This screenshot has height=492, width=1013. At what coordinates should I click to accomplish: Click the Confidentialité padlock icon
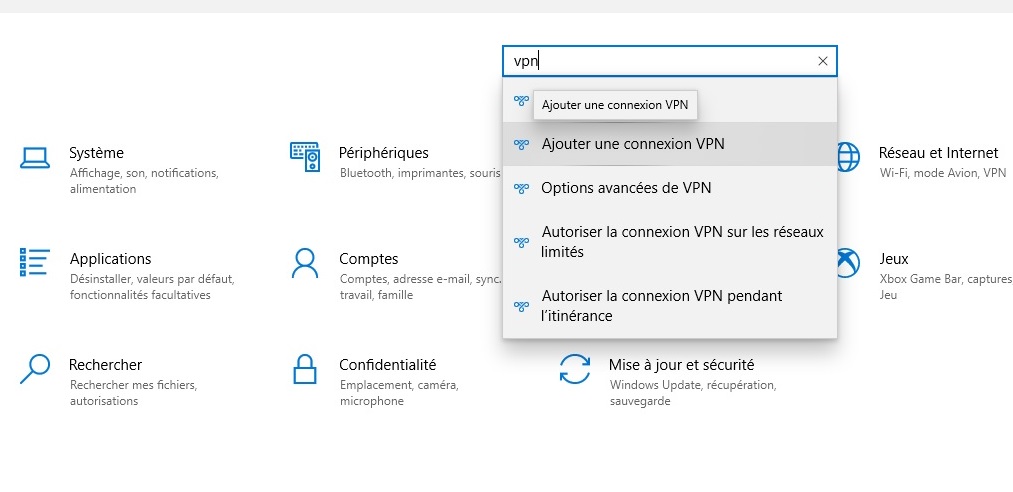pos(304,368)
